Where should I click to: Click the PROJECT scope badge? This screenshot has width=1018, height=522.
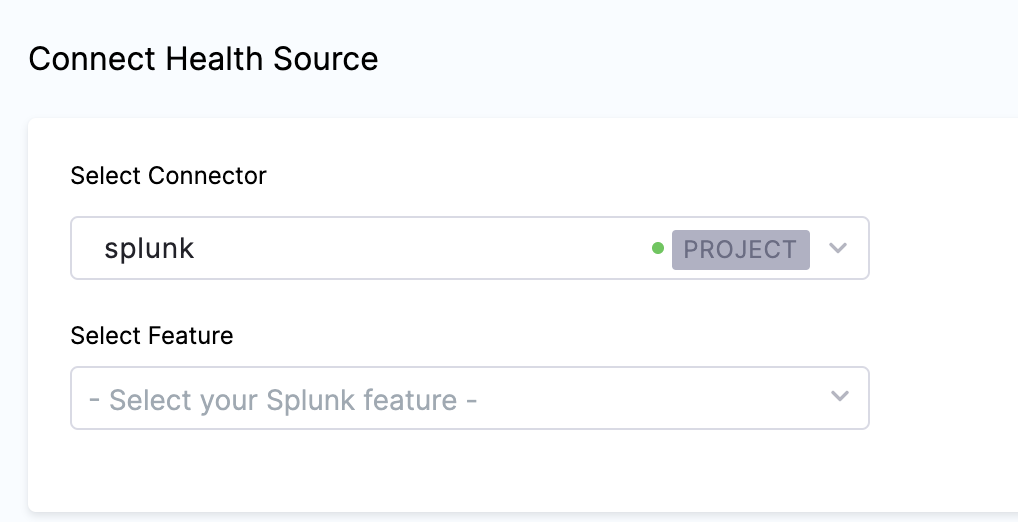coord(740,249)
